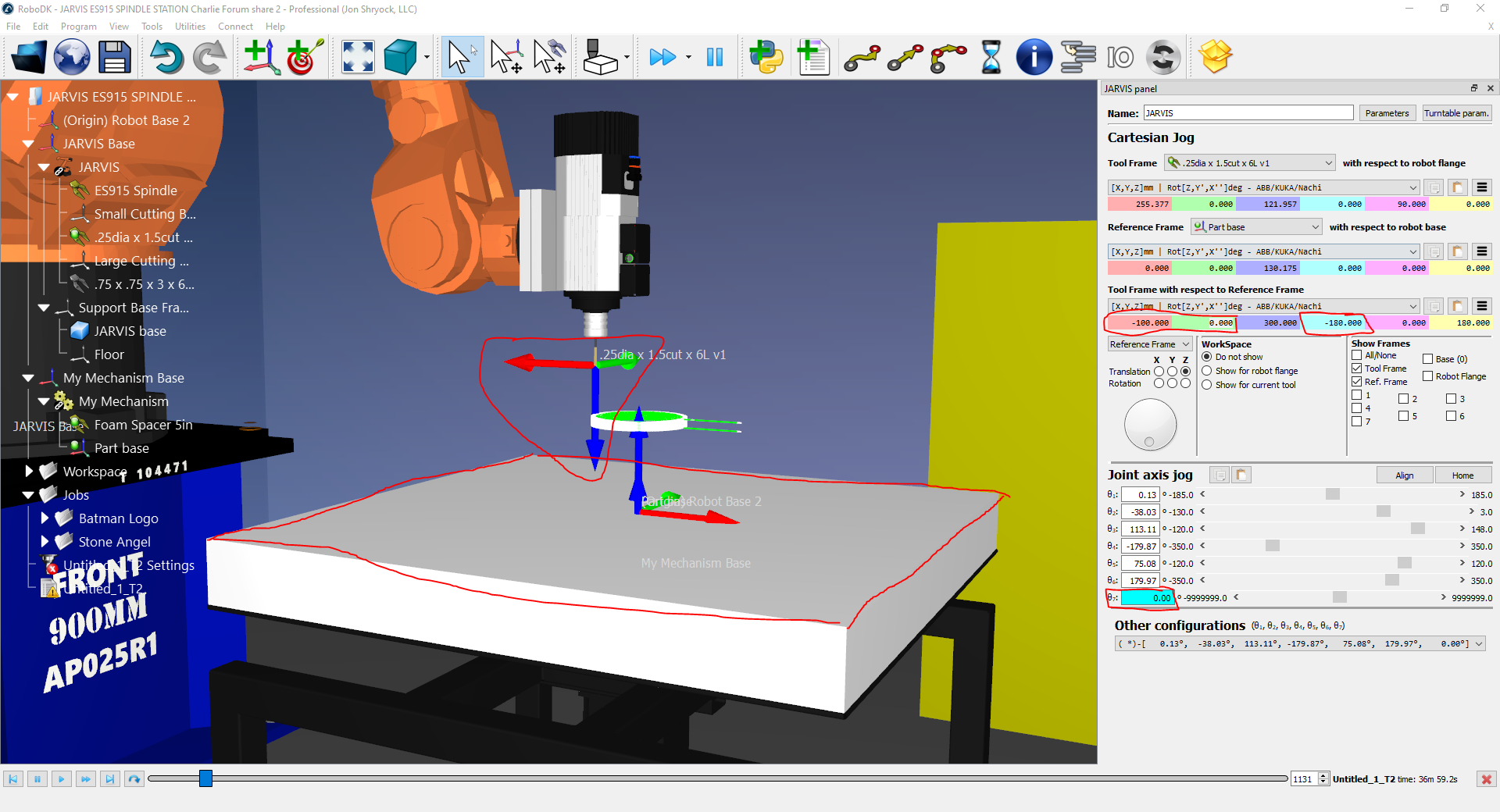Screen dimensions: 1500x812
Task: Open the Program menu
Action: pos(78,27)
